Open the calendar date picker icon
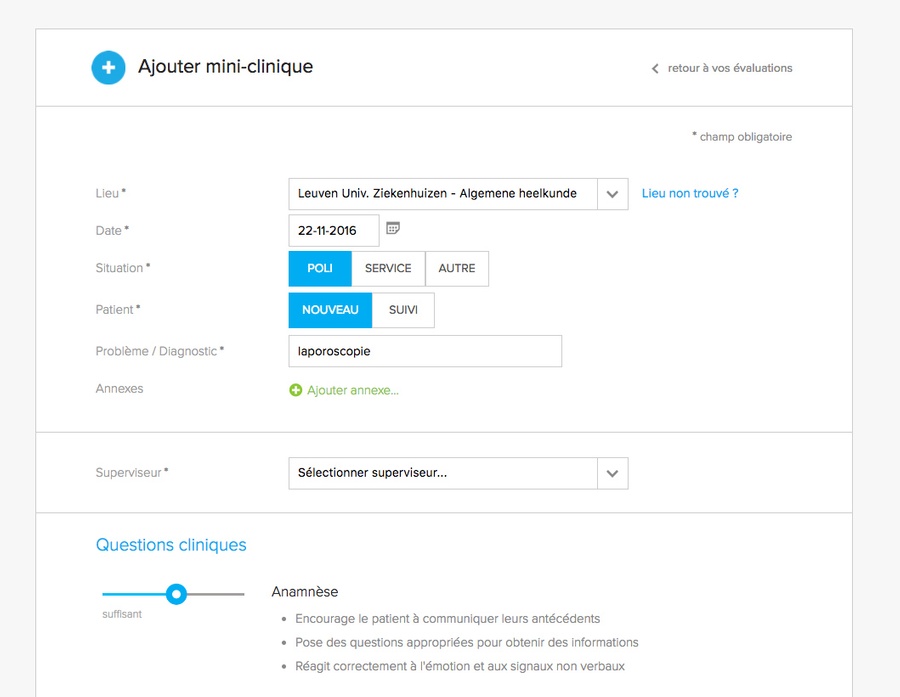The image size is (900, 697). pos(393,229)
